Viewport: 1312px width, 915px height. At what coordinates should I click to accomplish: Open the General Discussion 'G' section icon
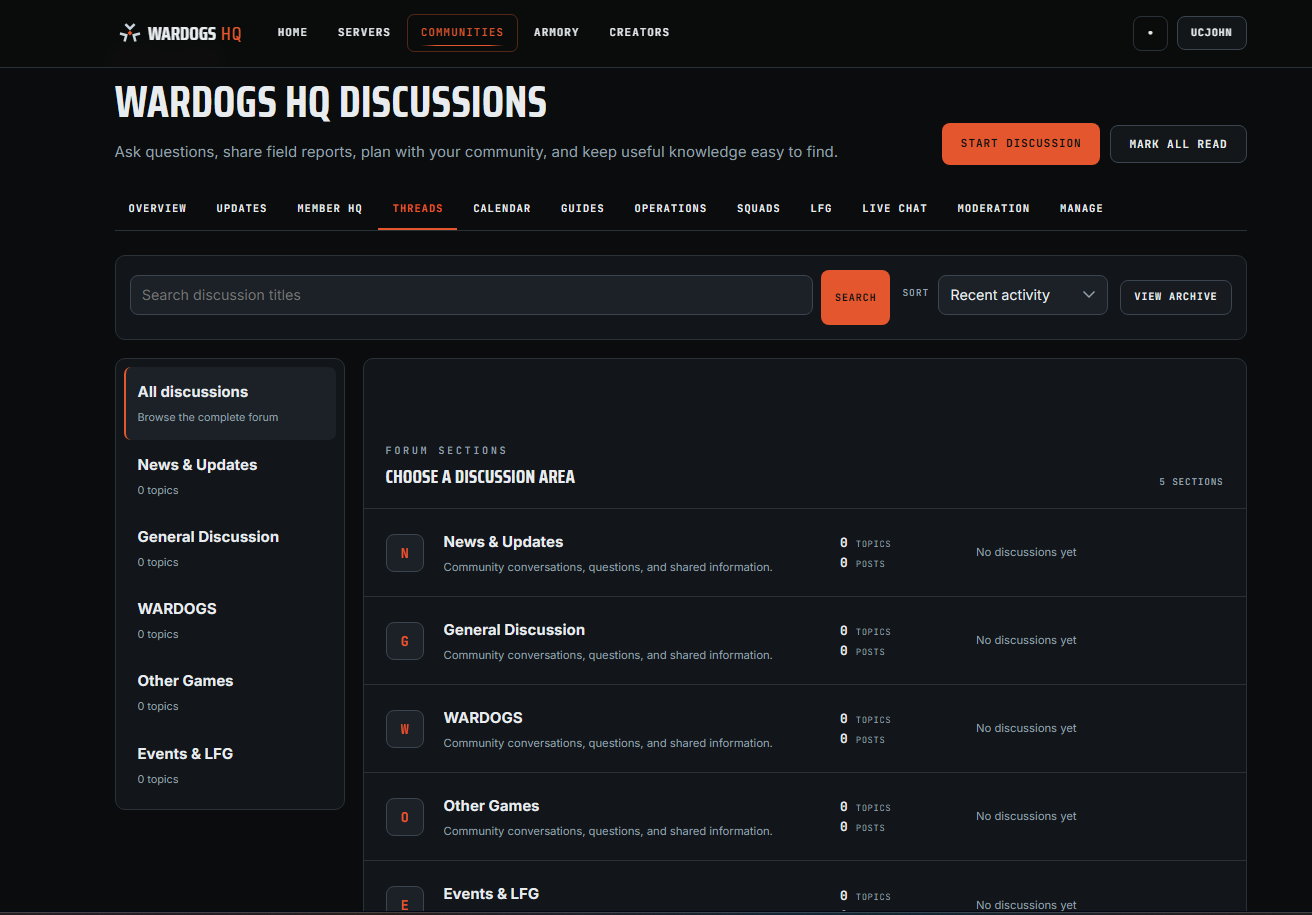pos(405,641)
